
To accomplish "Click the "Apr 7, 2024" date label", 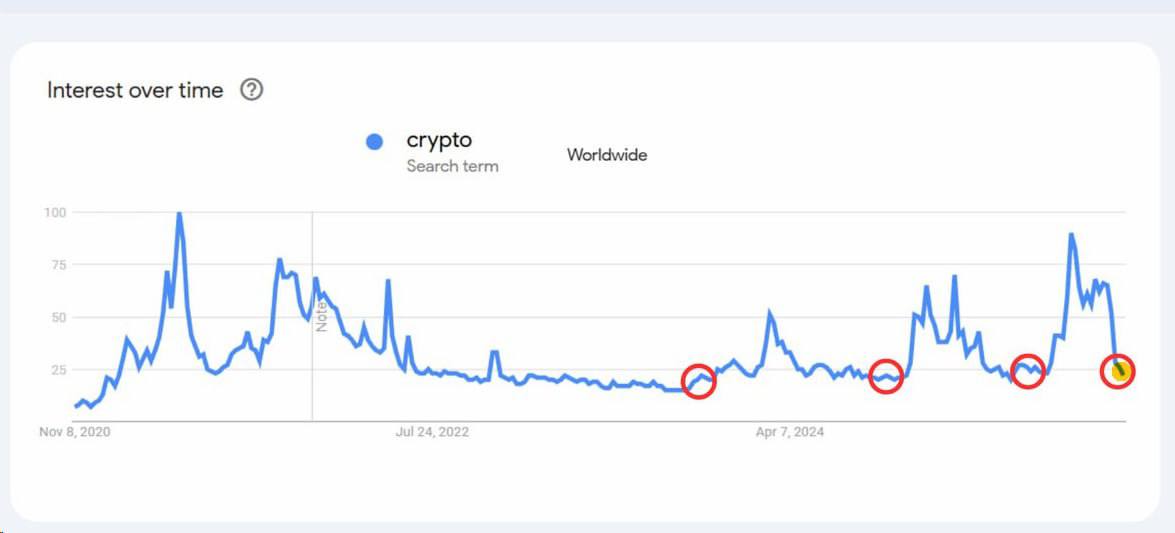I will click(790, 432).
